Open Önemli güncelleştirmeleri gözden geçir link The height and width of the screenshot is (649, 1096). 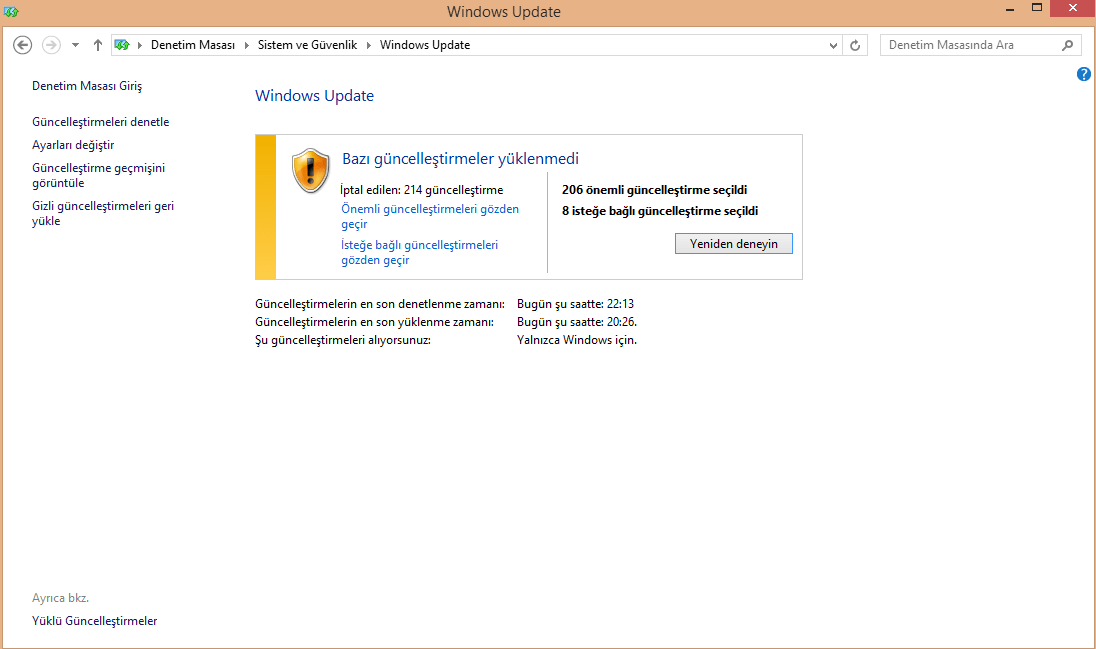pos(430,216)
